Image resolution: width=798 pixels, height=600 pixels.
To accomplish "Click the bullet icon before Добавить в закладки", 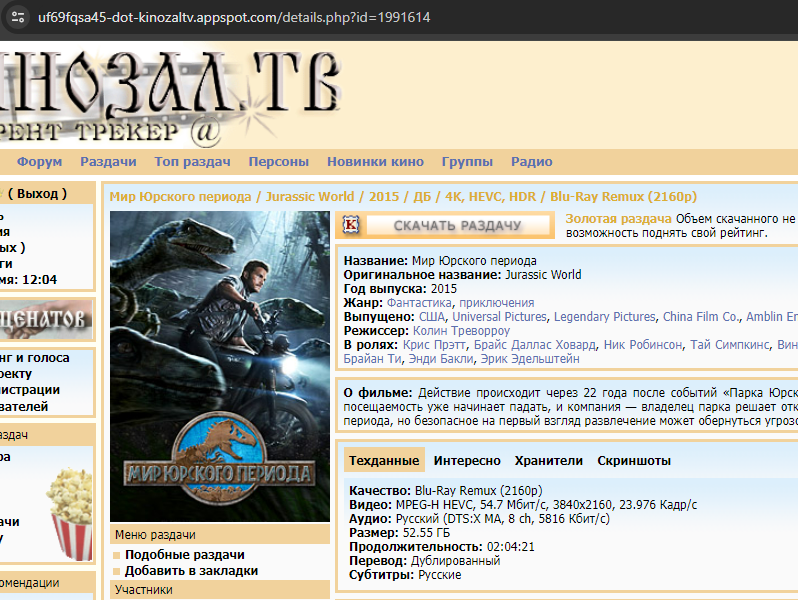I will point(117,571).
